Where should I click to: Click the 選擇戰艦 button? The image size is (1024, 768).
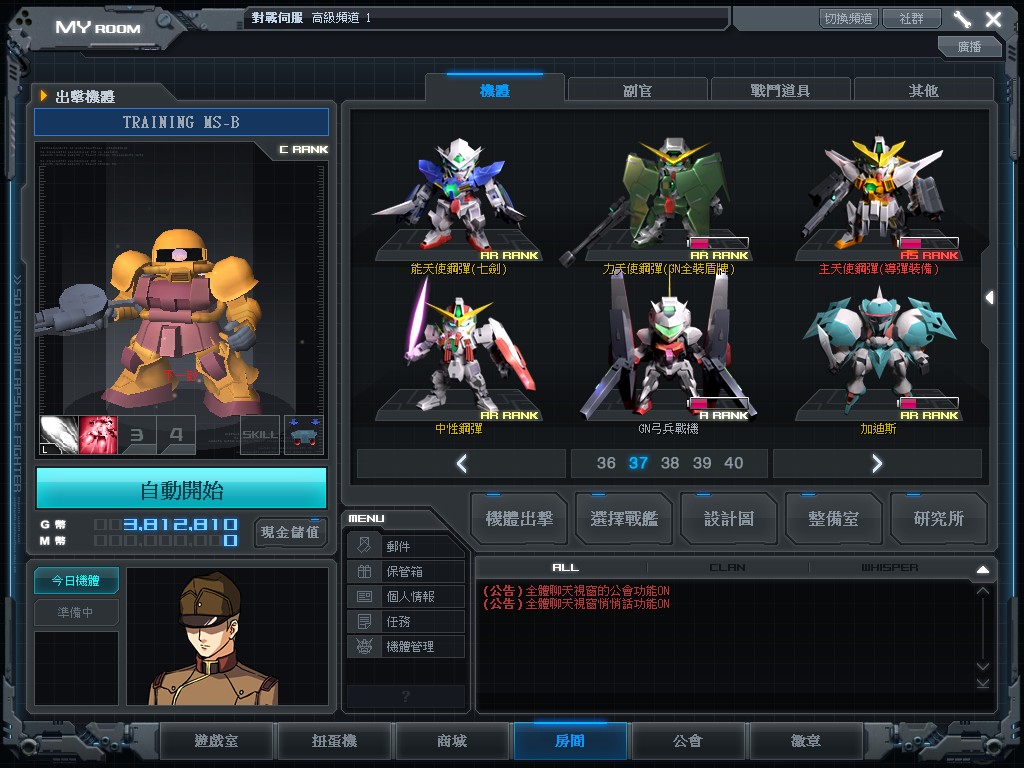pyautogui.click(x=624, y=519)
